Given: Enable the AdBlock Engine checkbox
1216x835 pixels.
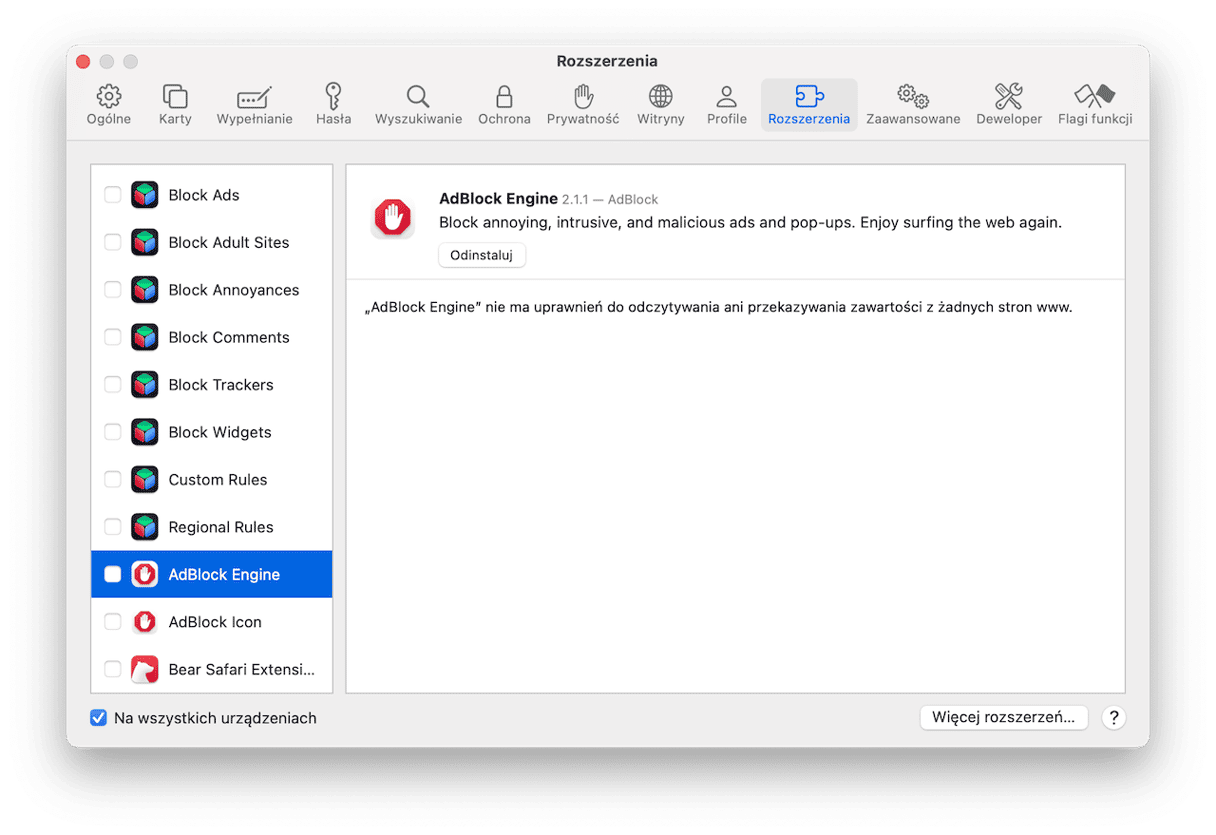Looking at the screenshot, I should click(x=113, y=574).
